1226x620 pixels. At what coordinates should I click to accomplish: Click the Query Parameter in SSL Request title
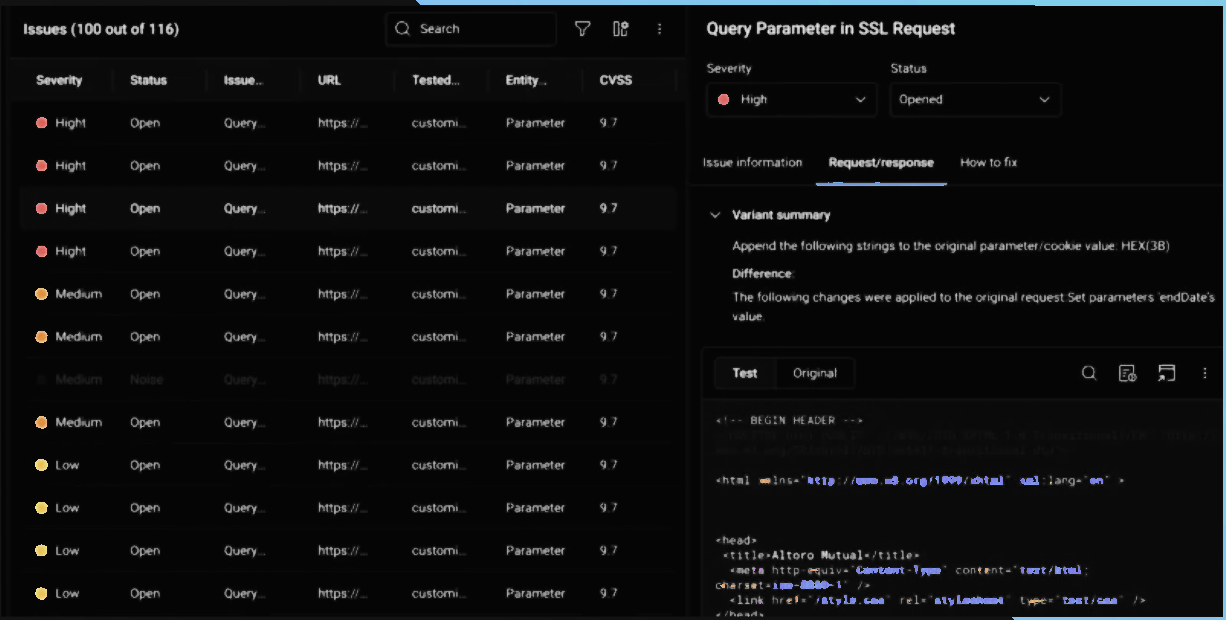pos(831,29)
